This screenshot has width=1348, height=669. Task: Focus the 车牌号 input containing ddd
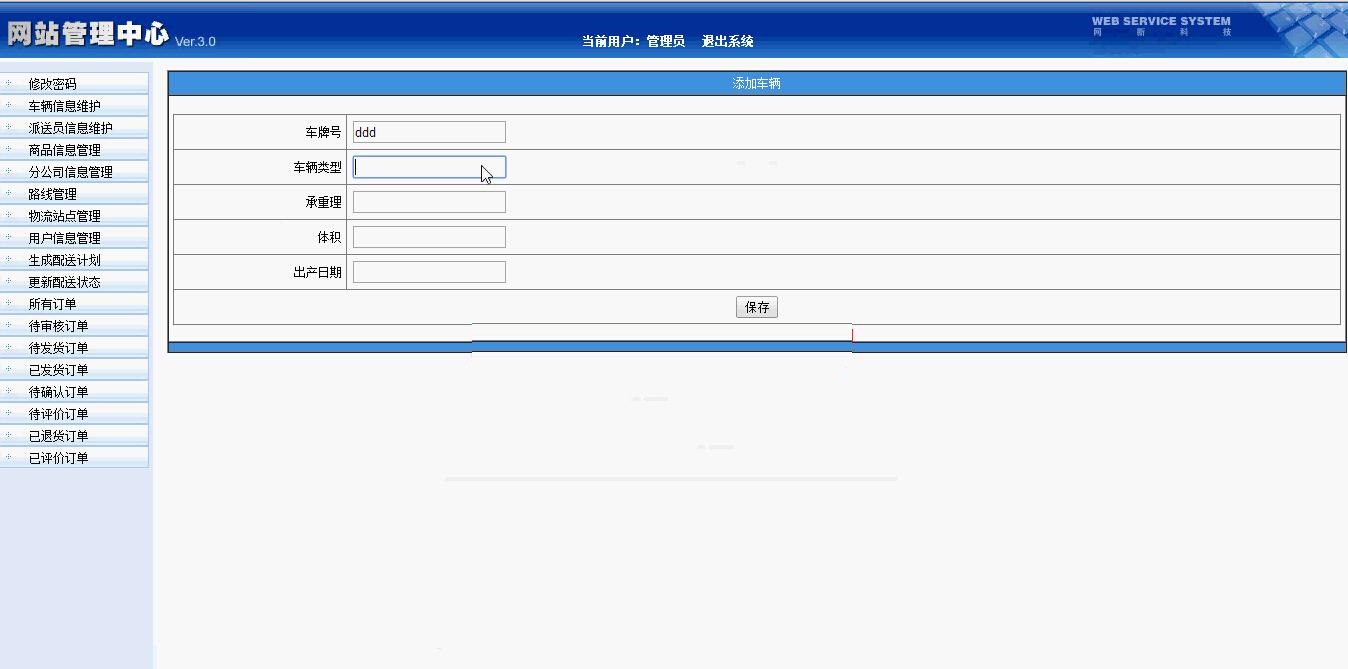pyautogui.click(x=429, y=132)
